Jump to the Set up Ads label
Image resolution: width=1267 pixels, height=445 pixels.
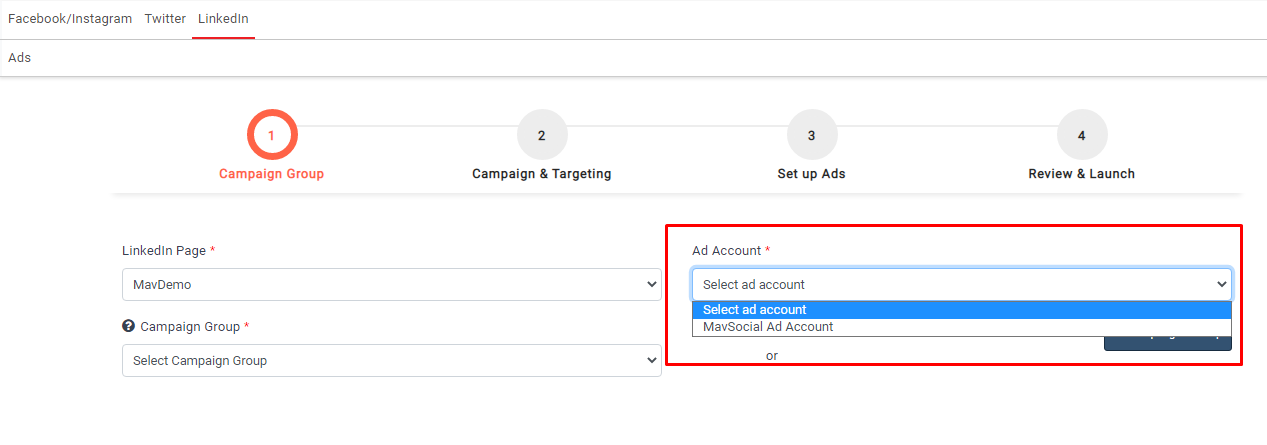[811, 174]
